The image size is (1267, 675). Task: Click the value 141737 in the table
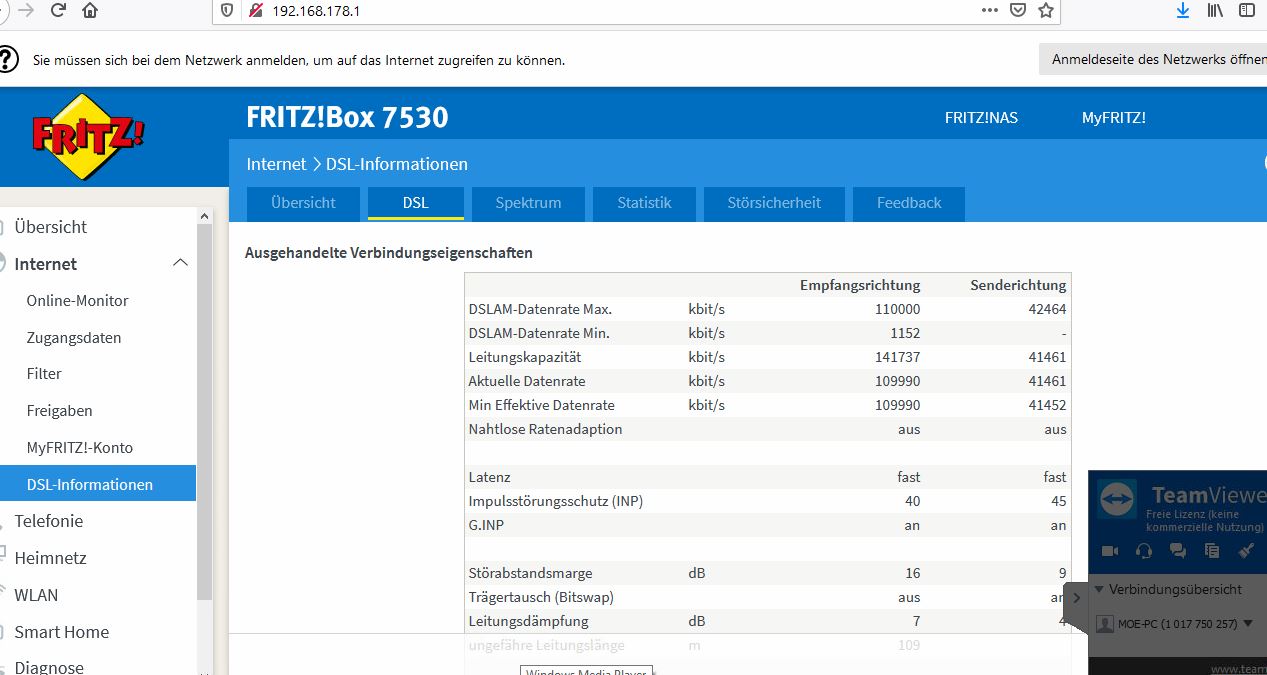(897, 357)
